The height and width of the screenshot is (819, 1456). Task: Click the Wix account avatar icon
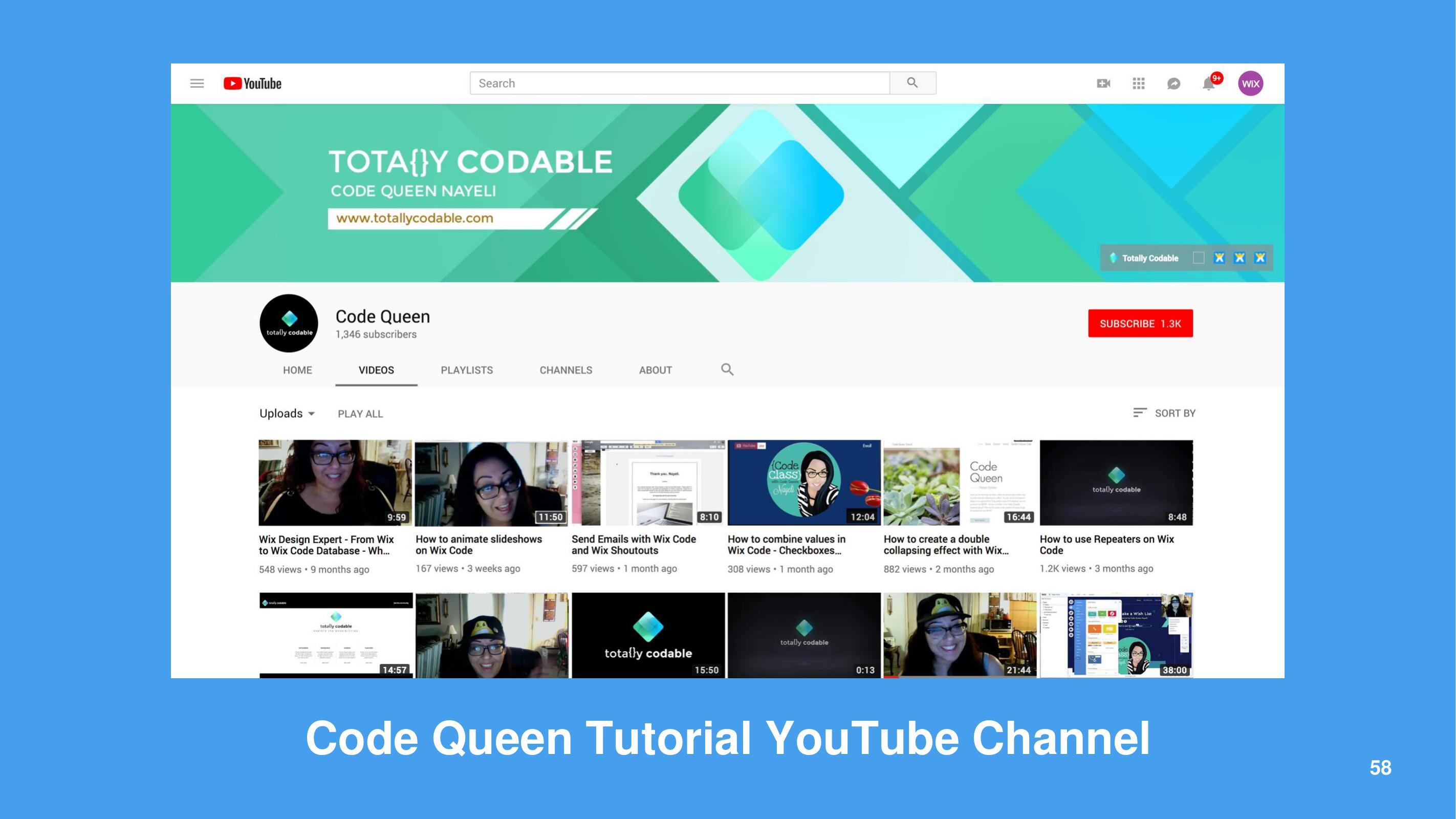(1250, 83)
